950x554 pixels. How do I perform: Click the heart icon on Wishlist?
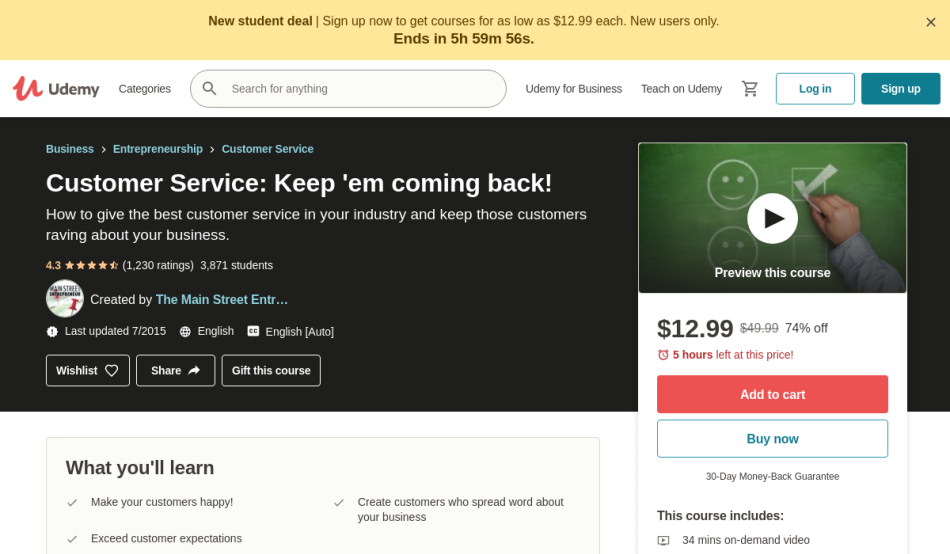coord(111,370)
